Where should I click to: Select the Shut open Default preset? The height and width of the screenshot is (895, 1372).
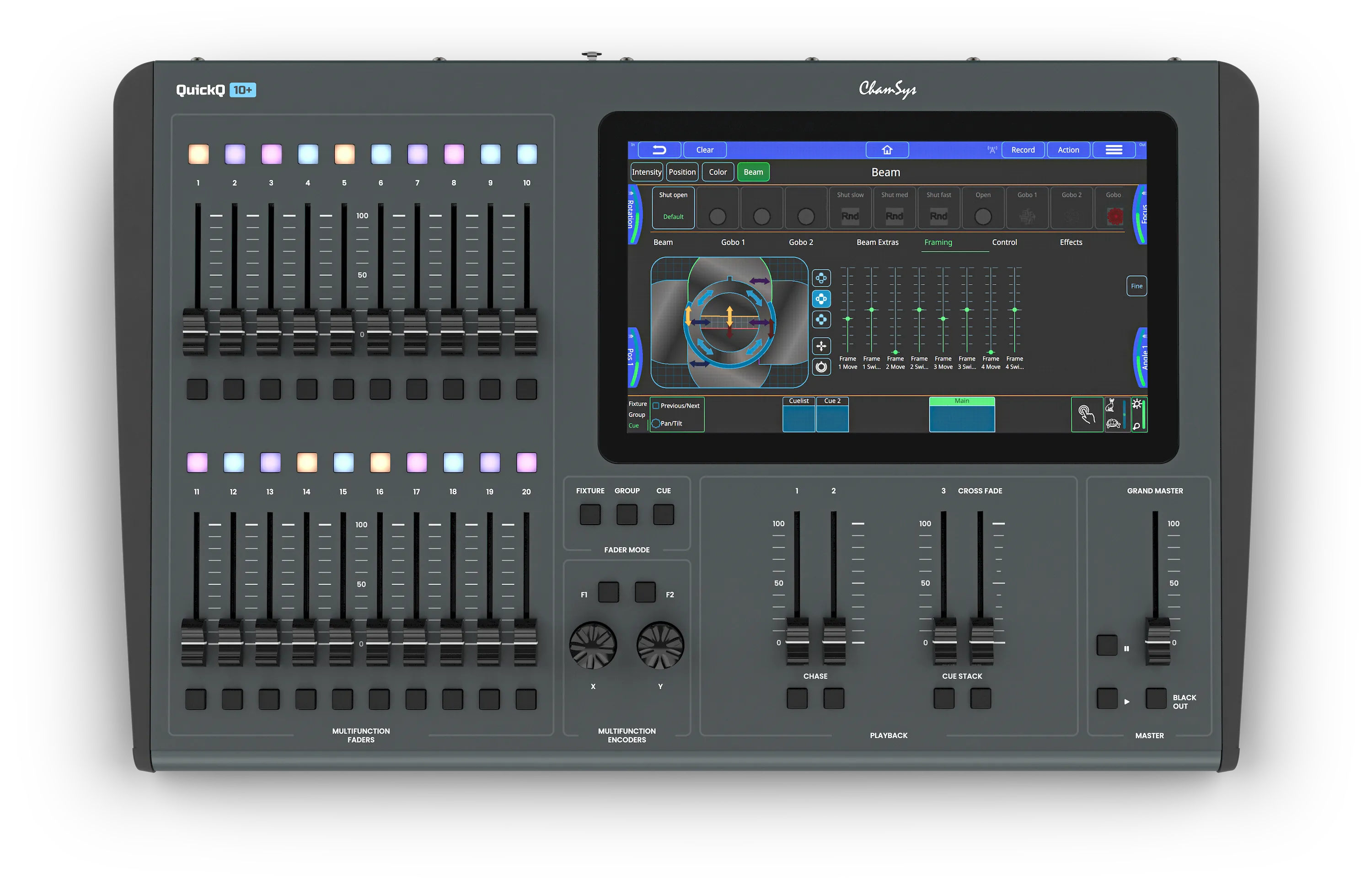coord(673,208)
